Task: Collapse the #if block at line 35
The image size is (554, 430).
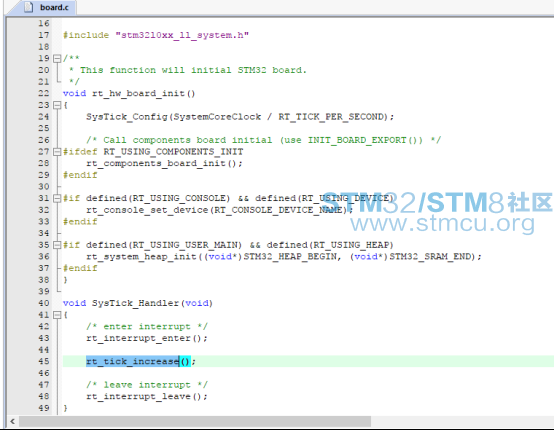Action: 57,245
